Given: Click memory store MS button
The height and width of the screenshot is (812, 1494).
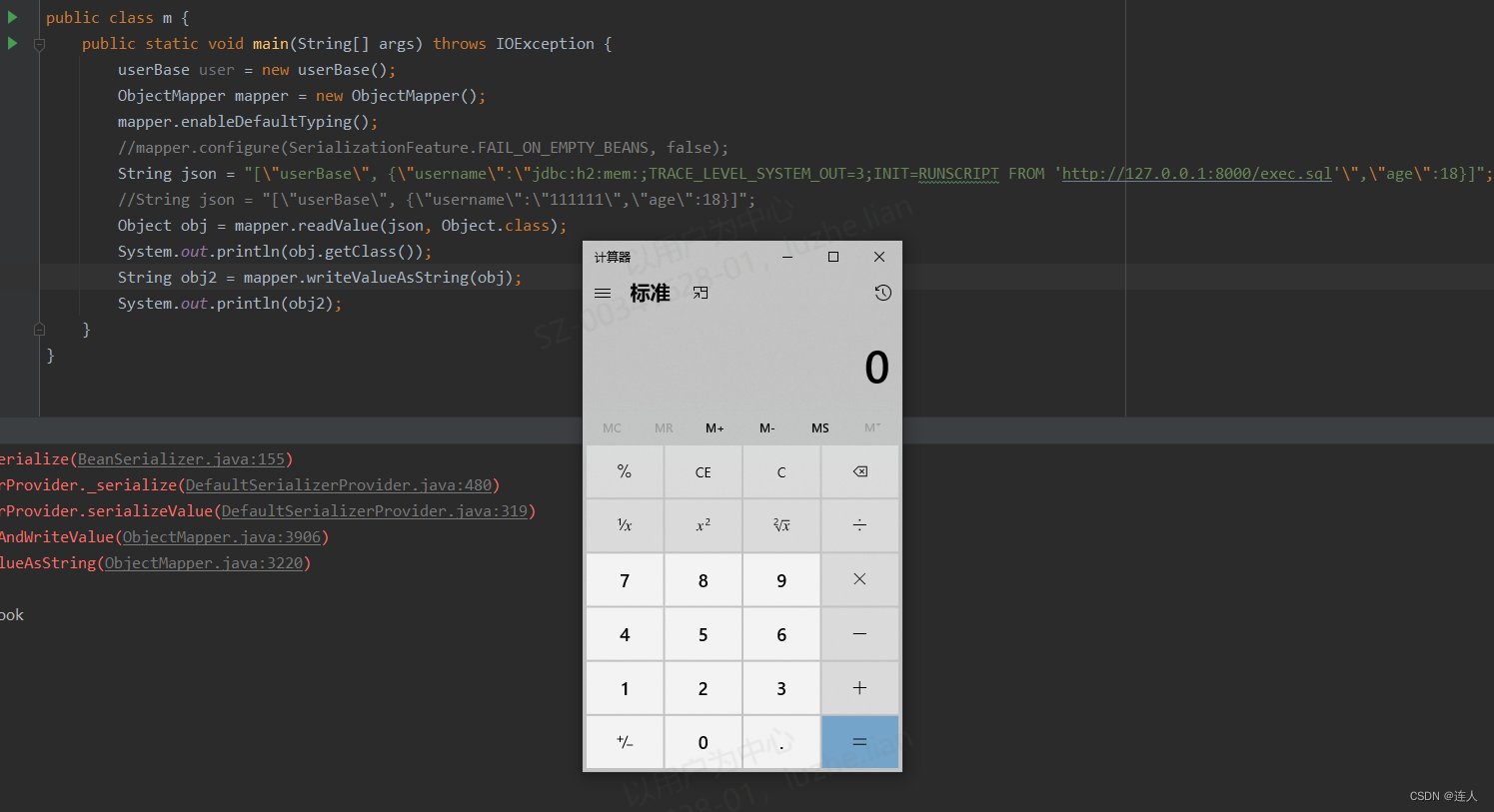Looking at the screenshot, I should (820, 427).
